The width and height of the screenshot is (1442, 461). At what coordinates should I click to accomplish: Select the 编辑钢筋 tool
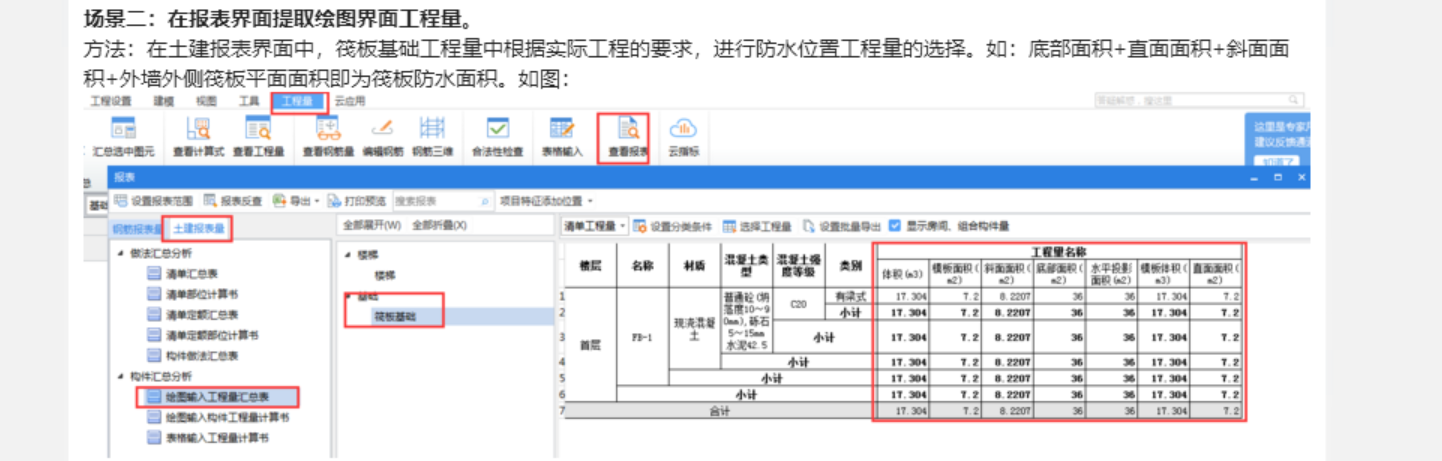pyautogui.click(x=382, y=136)
